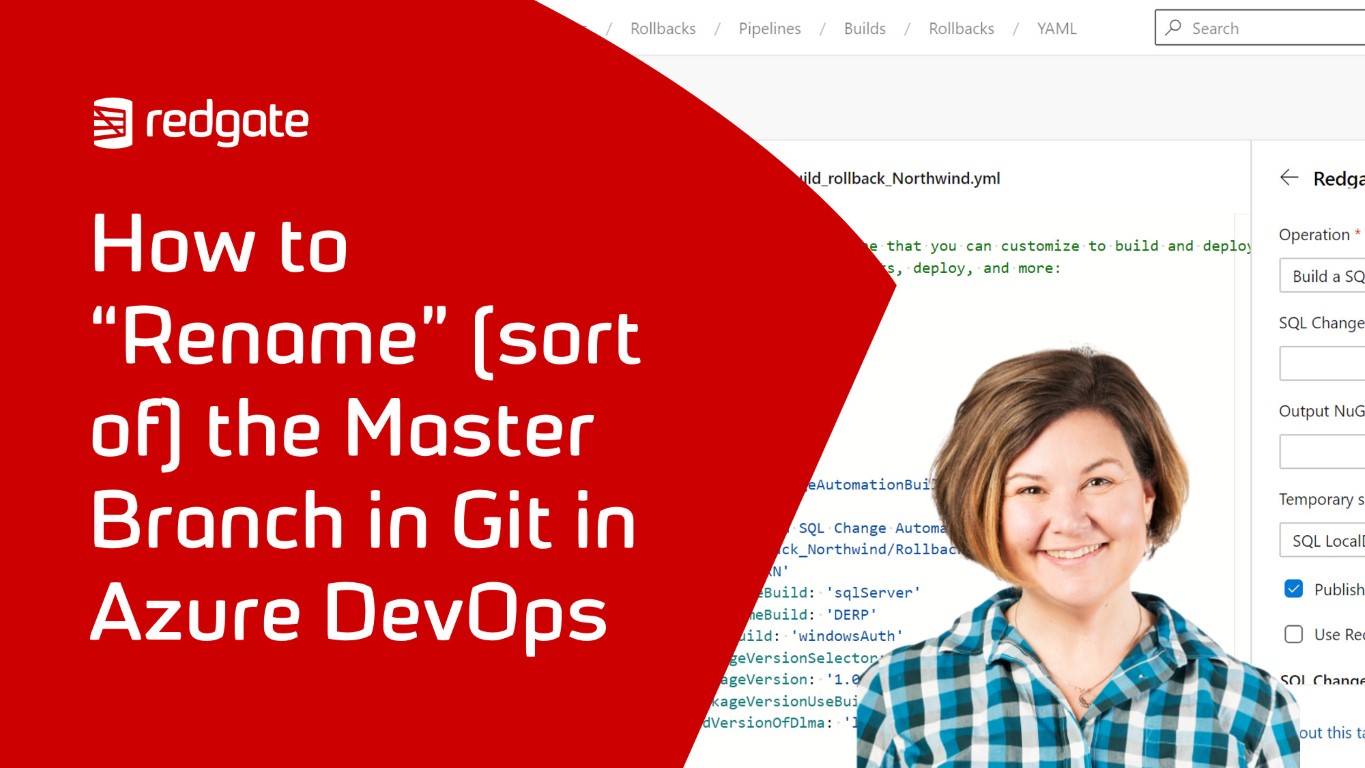Viewport: 1365px width, 768px height.
Task: Click the back arrow on the Redgate task panel
Action: (1290, 178)
